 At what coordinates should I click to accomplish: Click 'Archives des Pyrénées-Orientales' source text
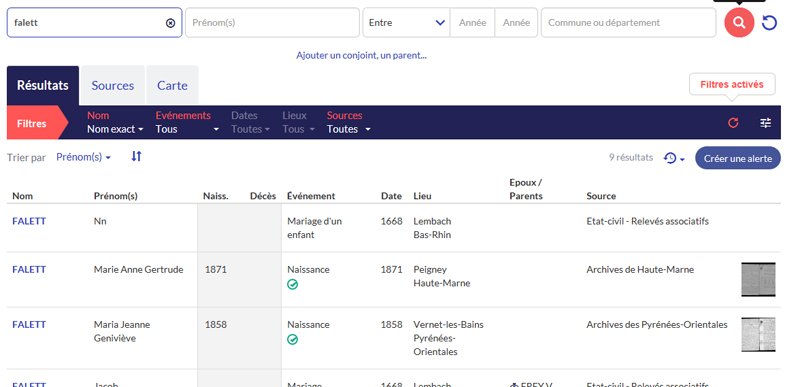coord(657,325)
